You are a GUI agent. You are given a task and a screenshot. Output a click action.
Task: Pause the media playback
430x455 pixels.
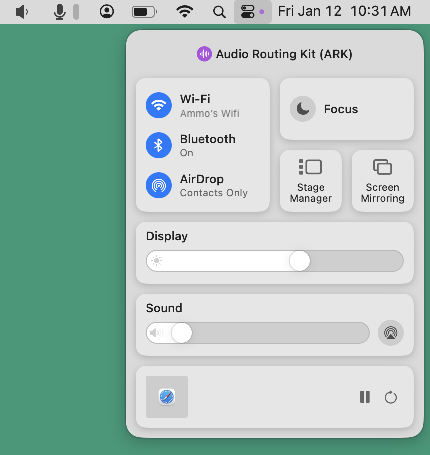pos(365,397)
